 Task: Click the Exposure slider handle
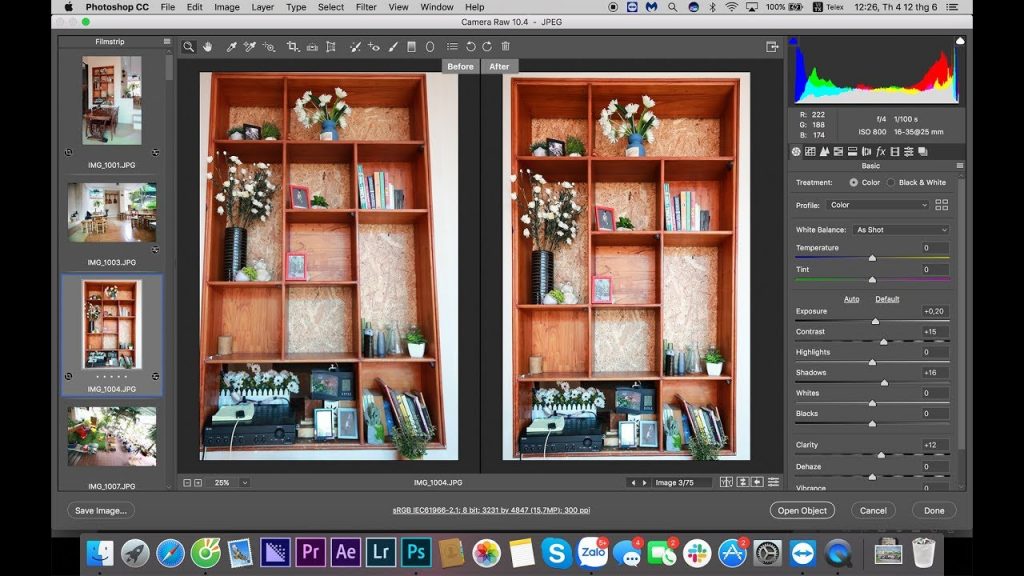tap(875, 321)
